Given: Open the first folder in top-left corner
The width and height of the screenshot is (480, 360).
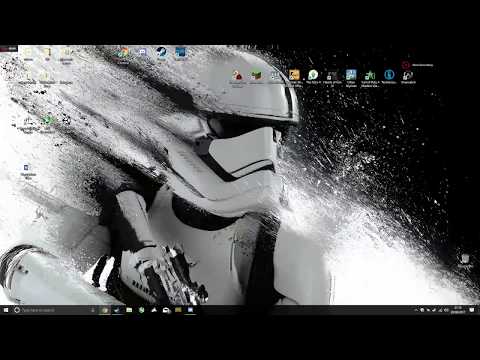Looking at the screenshot, I should [28, 52].
